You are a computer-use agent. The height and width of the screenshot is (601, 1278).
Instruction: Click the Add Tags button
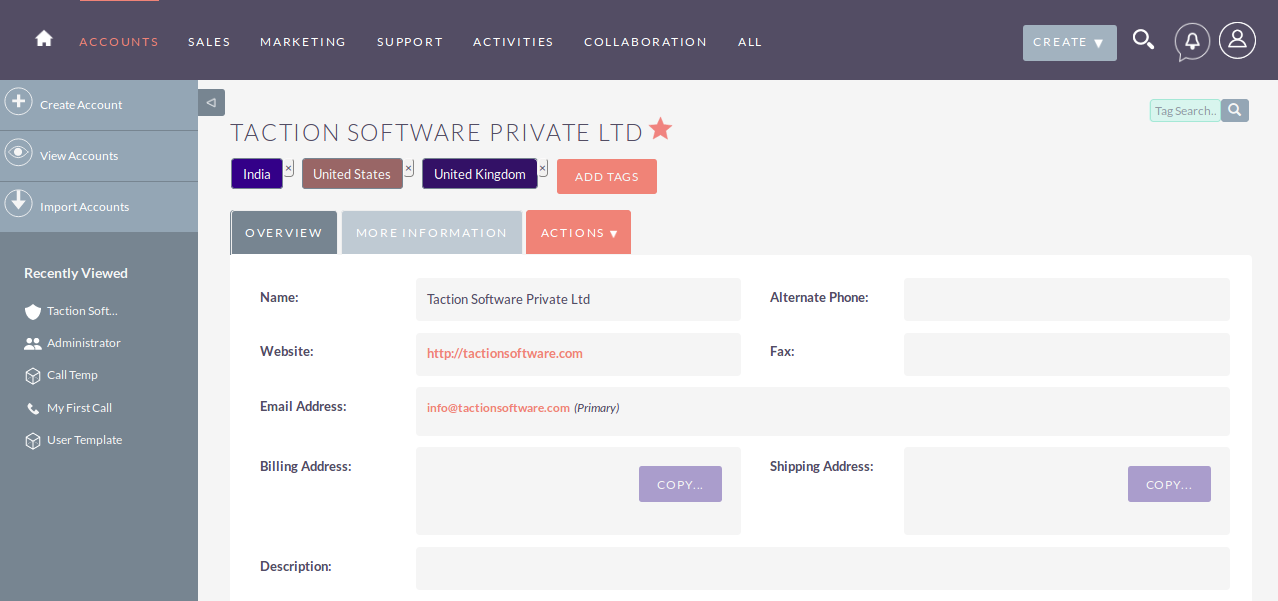click(607, 176)
